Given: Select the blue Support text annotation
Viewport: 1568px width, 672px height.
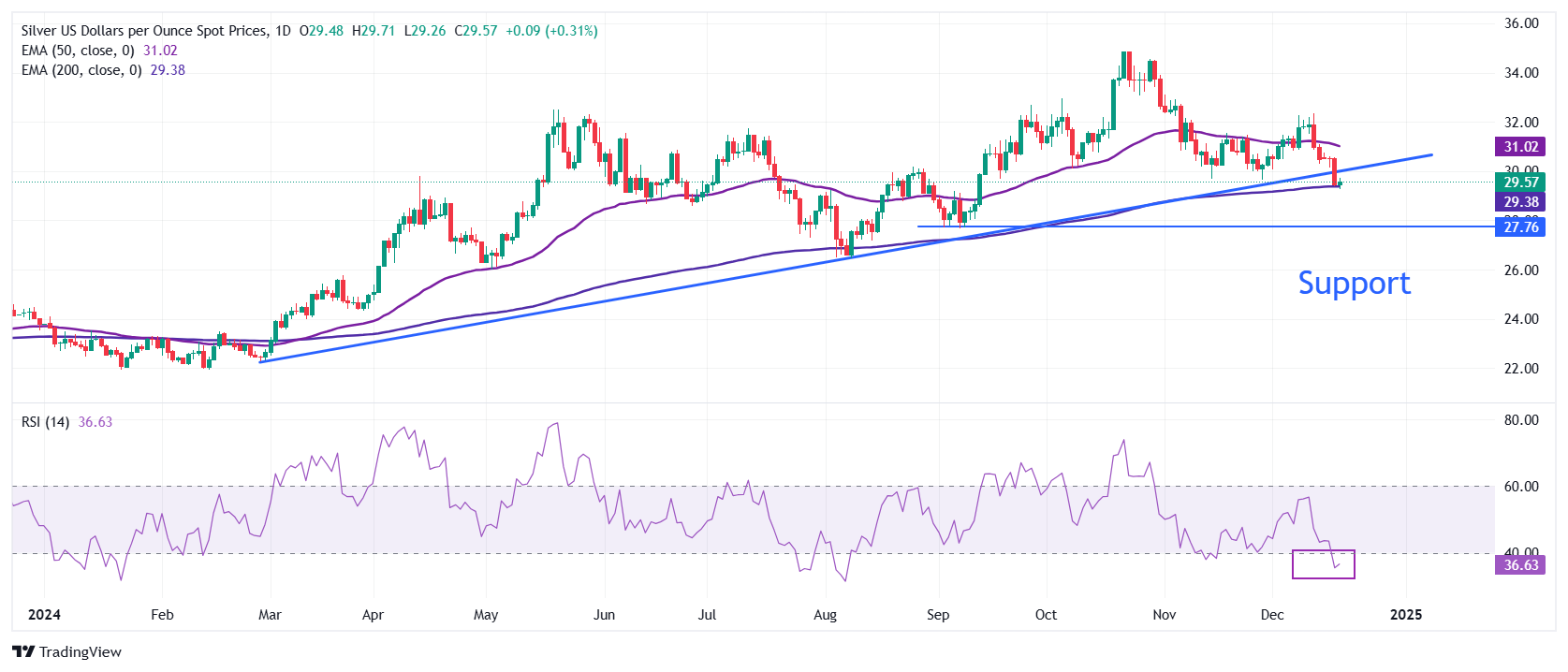Looking at the screenshot, I should coord(1354,283).
